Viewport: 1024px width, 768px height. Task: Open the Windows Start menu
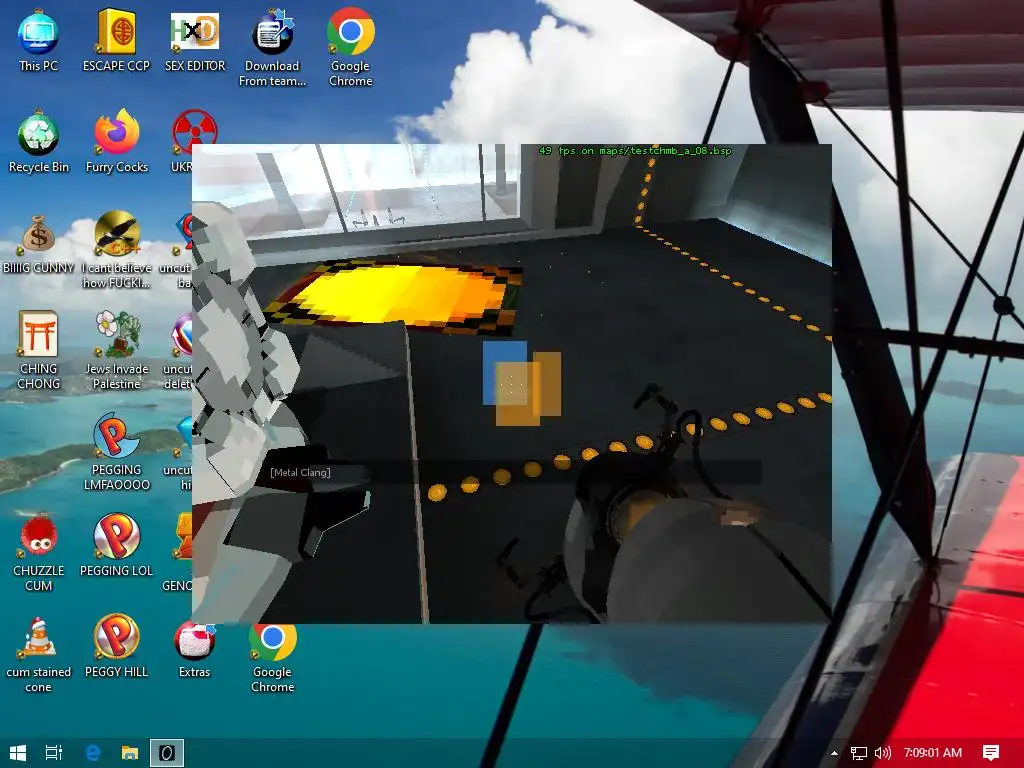click(x=18, y=753)
